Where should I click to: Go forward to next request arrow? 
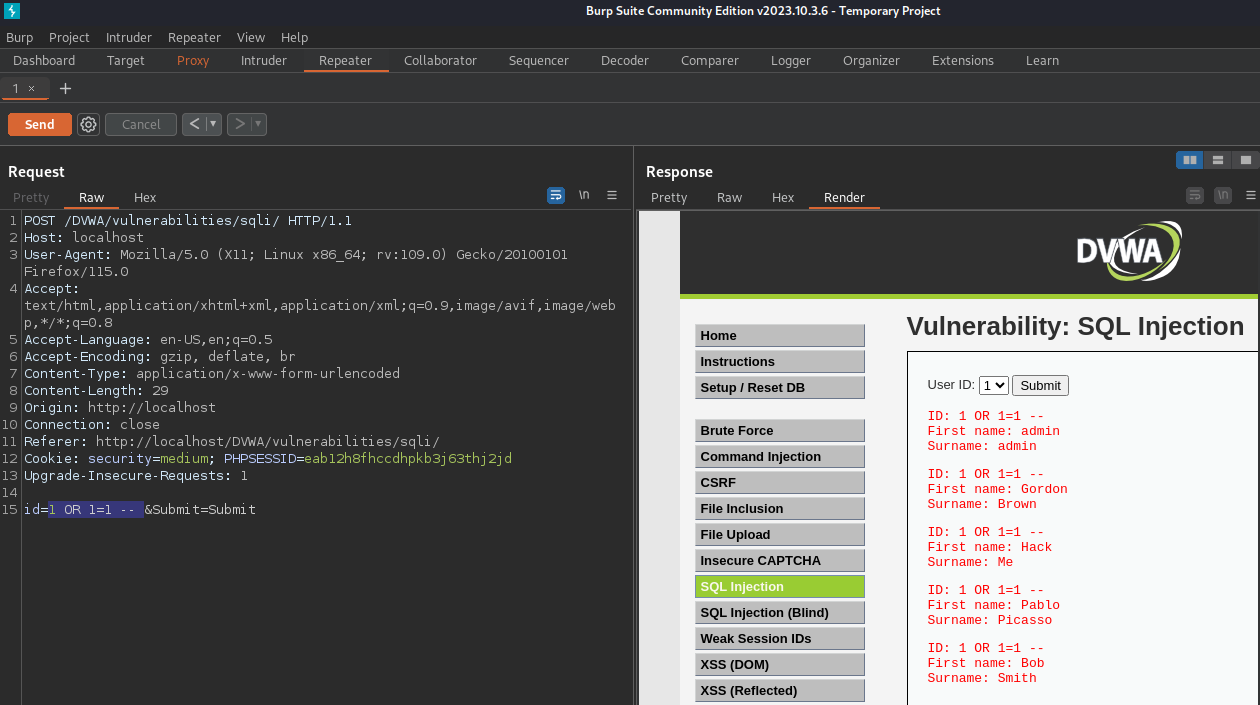click(238, 124)
